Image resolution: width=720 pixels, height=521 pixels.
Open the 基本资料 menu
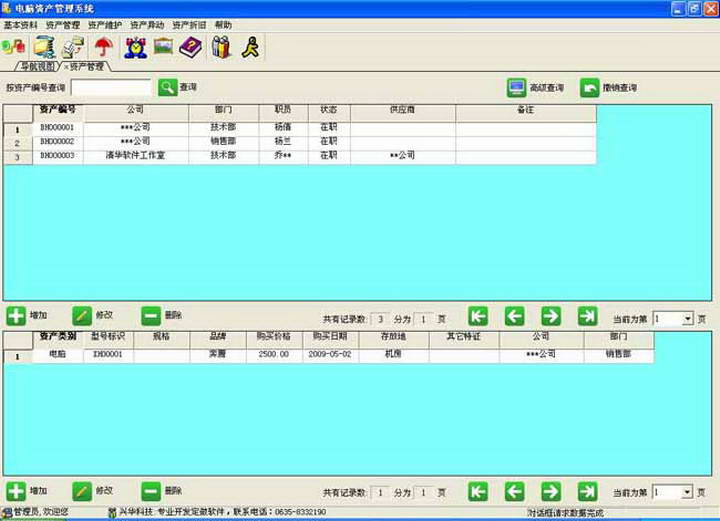pos(21,25)
